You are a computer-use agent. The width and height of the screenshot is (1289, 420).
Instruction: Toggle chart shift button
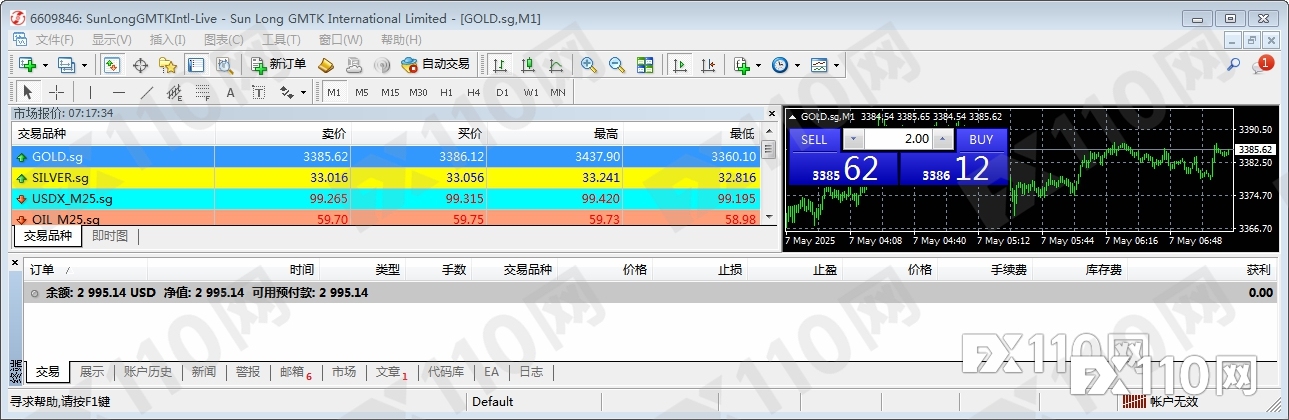708,65
